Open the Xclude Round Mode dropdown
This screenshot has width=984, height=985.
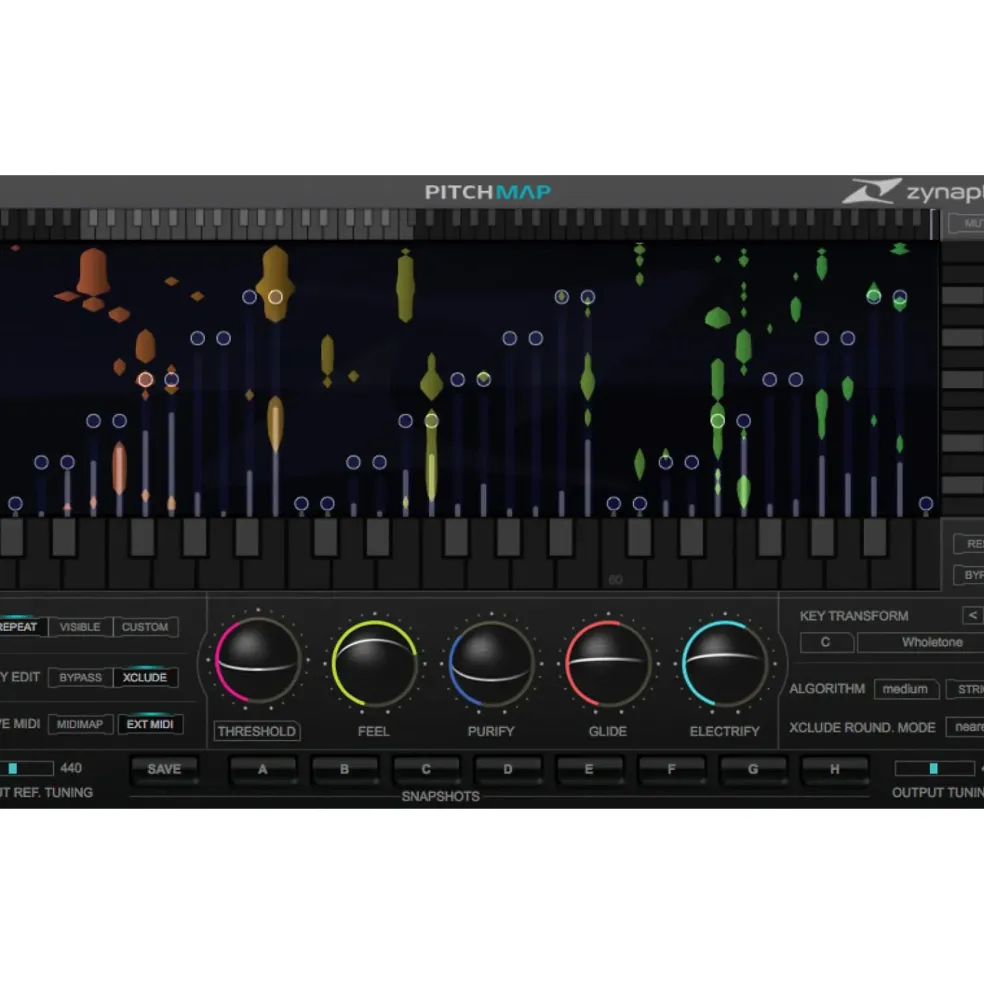(x=965, y=727)
